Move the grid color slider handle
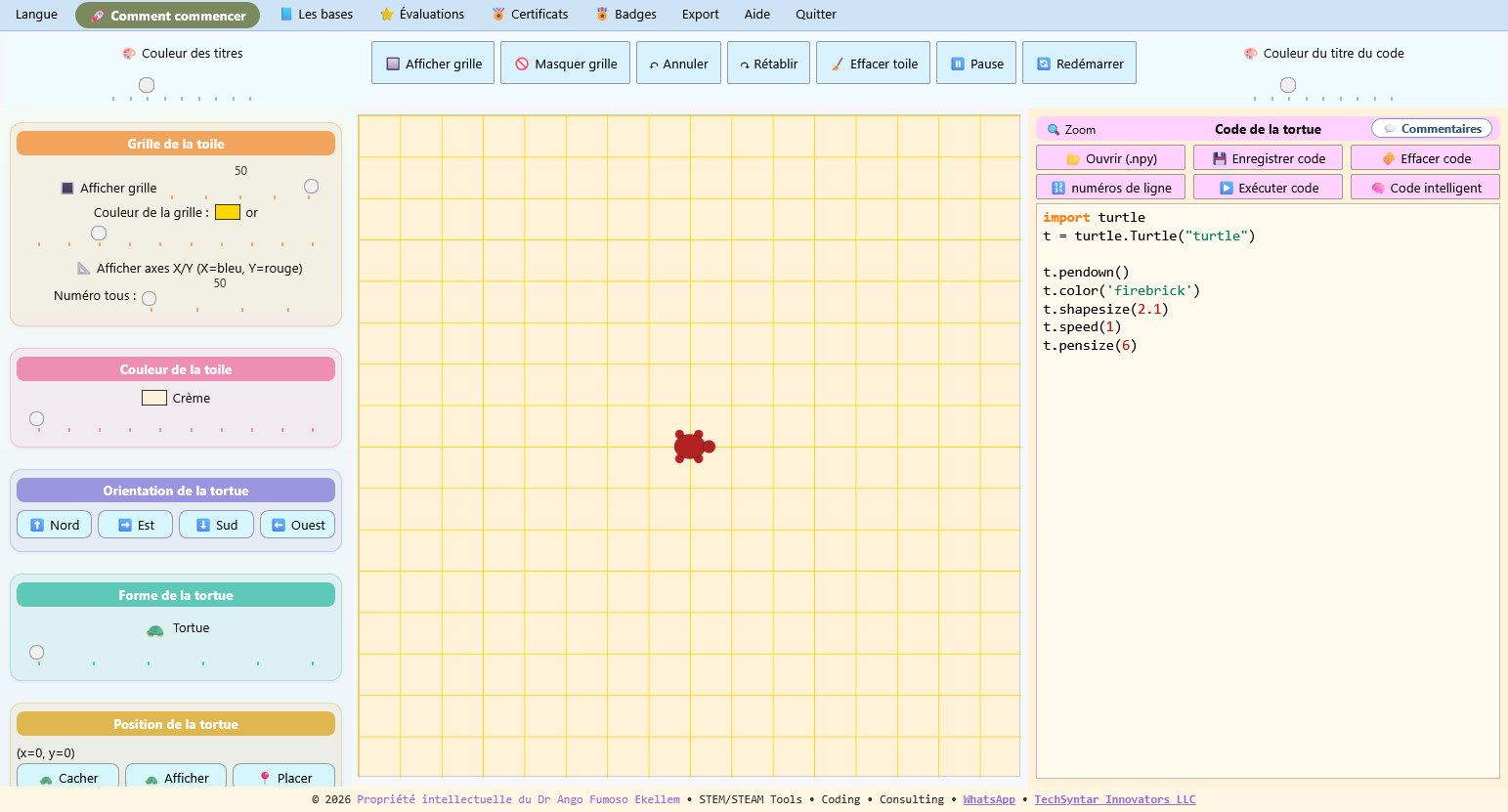The width and height of the screenshot is (1508, 812). click(x=99, y=233)
